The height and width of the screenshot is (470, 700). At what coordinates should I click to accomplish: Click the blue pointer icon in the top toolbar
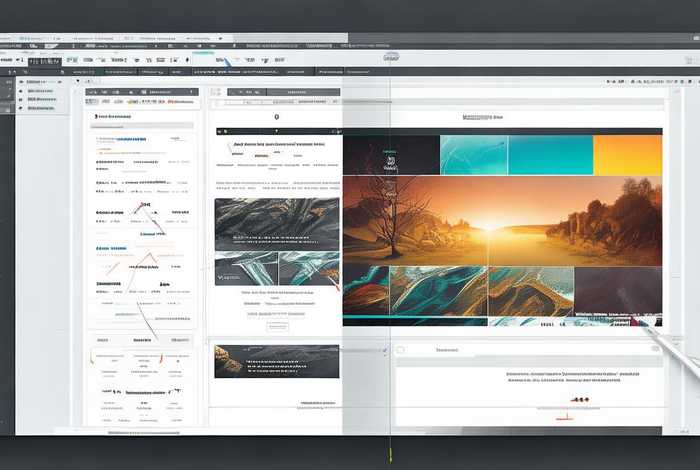[228, 62]
